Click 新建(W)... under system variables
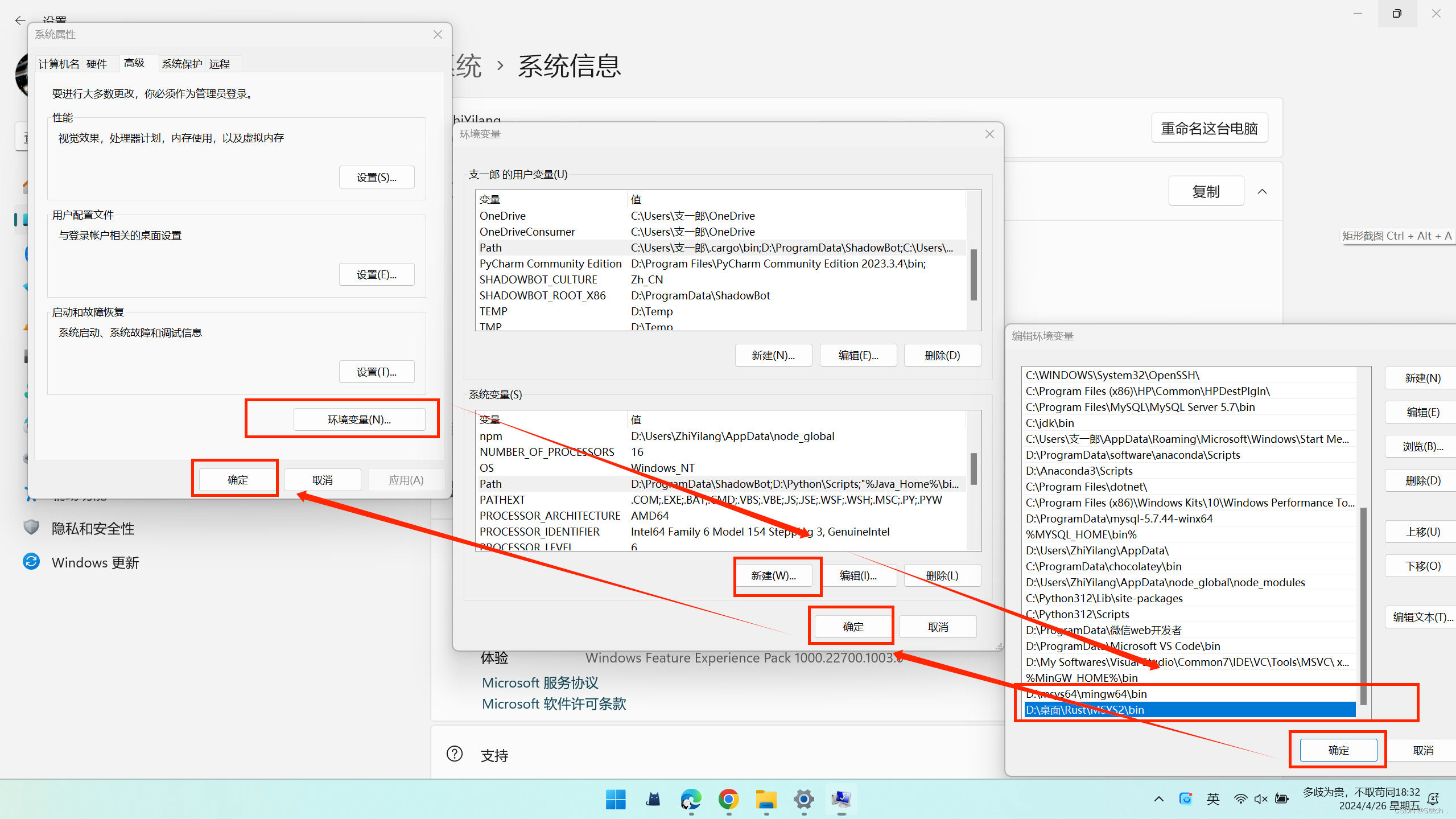The height and width of the screenshot is (819, 1456). [x=773, y=575]
